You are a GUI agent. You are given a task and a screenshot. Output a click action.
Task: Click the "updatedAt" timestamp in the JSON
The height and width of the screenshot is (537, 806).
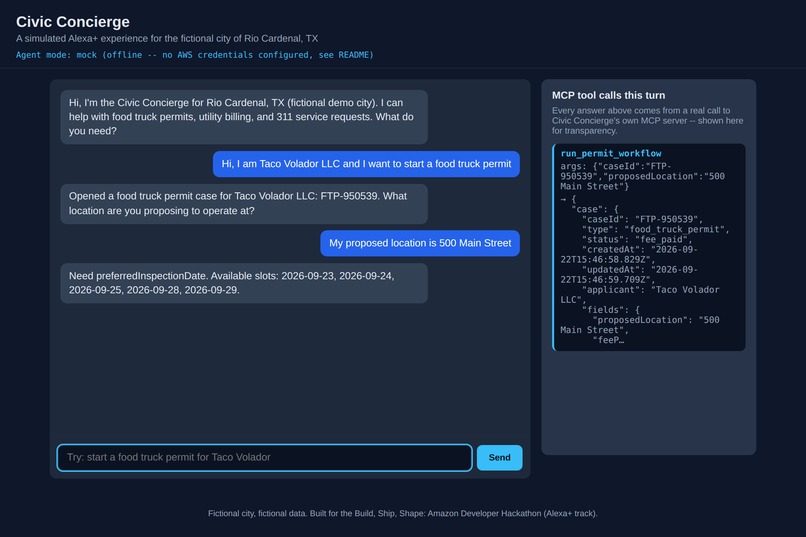point(629,274)
